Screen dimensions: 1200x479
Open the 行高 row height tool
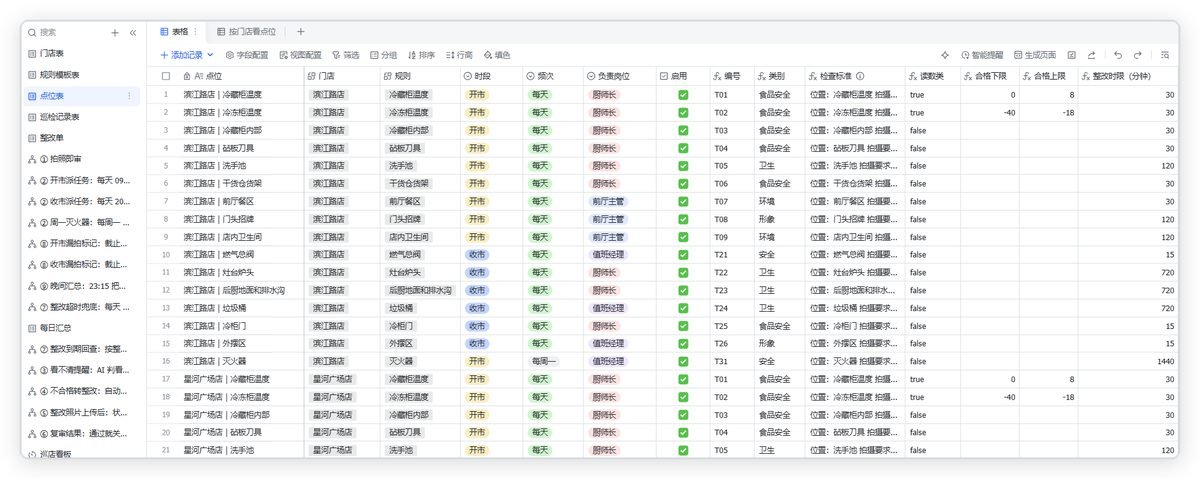(x=459, y=55)
